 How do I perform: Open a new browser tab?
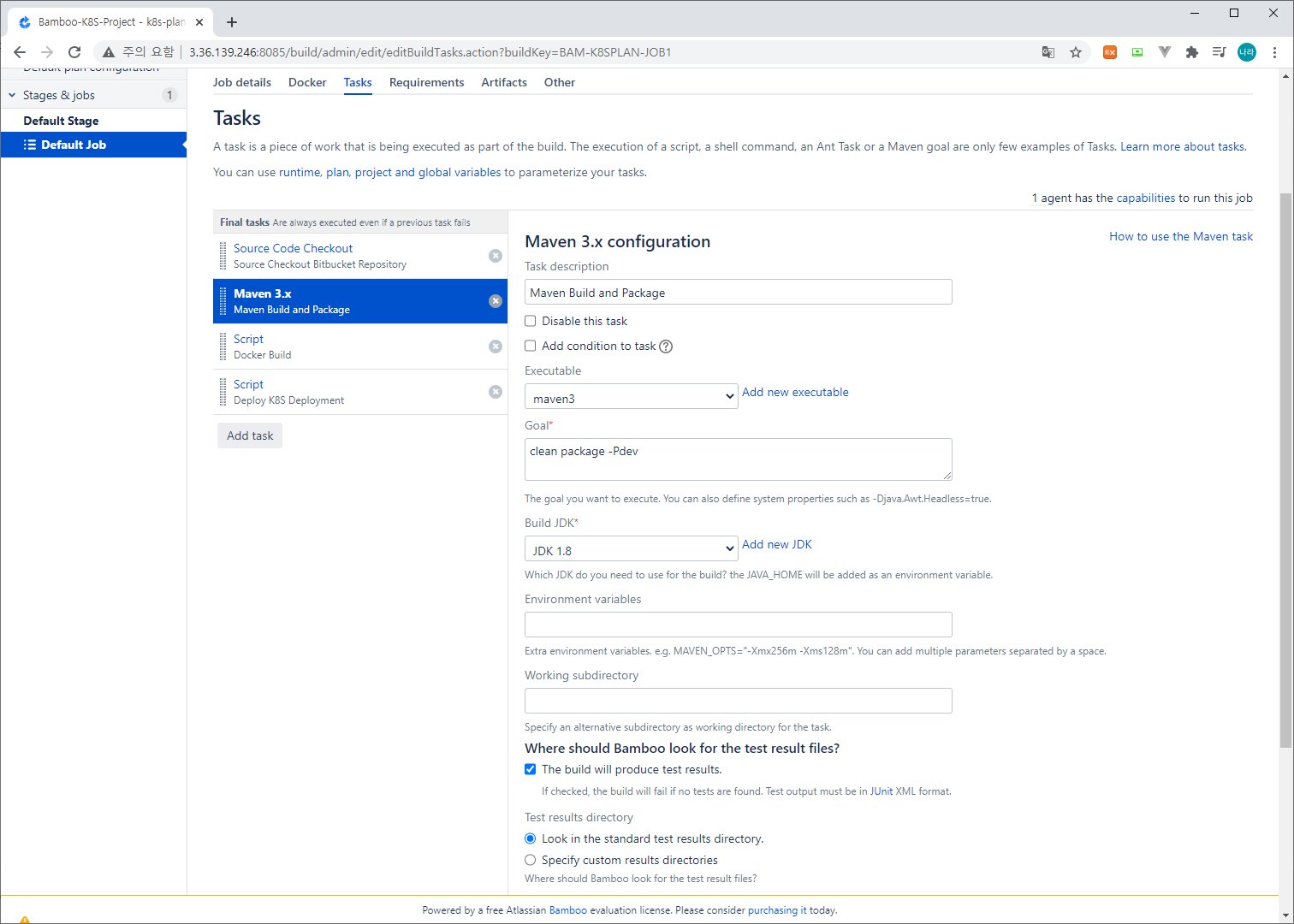tap(232, 22)
